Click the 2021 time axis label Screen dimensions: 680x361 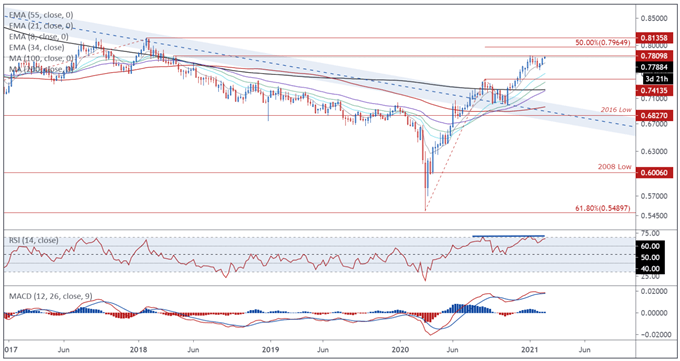[x=530, y=349]
